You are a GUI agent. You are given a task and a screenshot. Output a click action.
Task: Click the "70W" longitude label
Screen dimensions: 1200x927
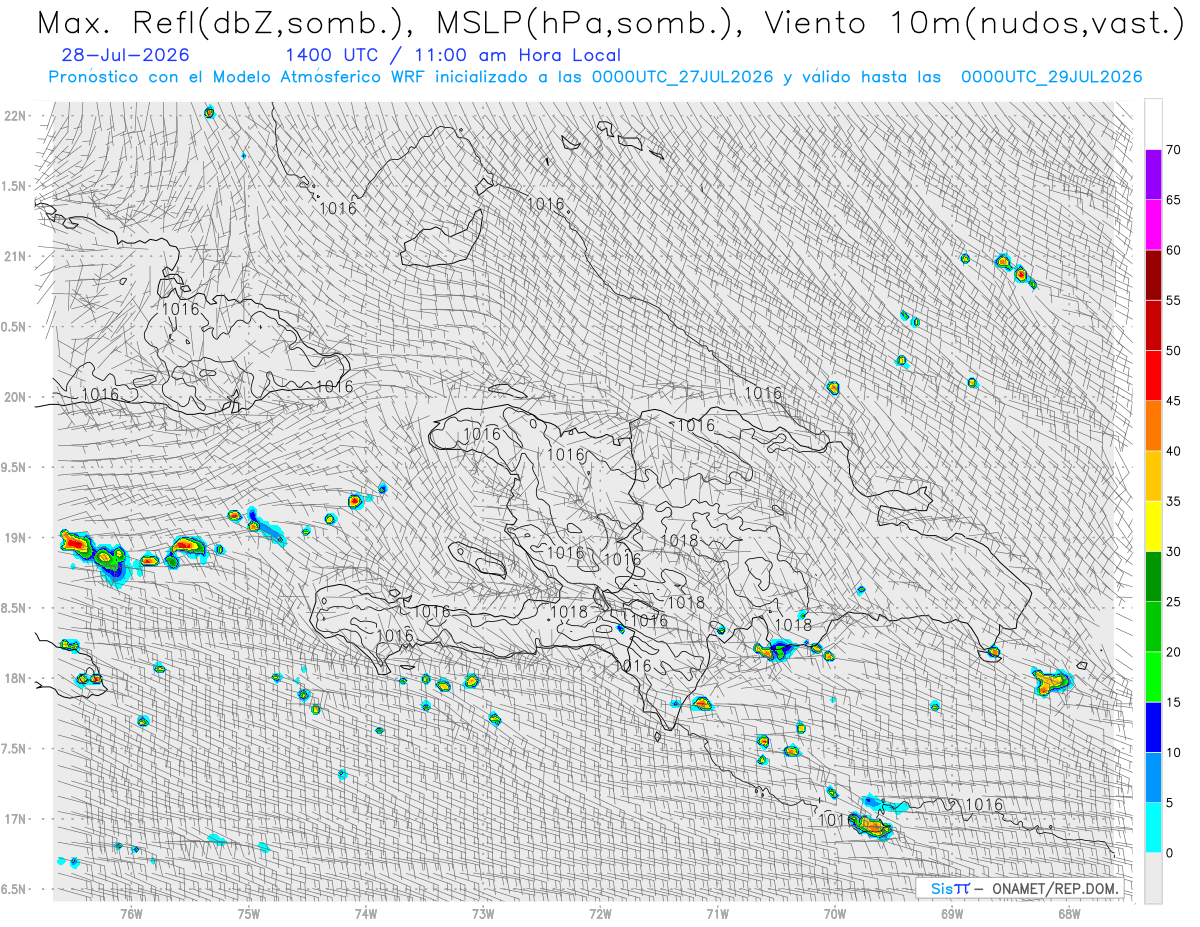click(834, 912)
